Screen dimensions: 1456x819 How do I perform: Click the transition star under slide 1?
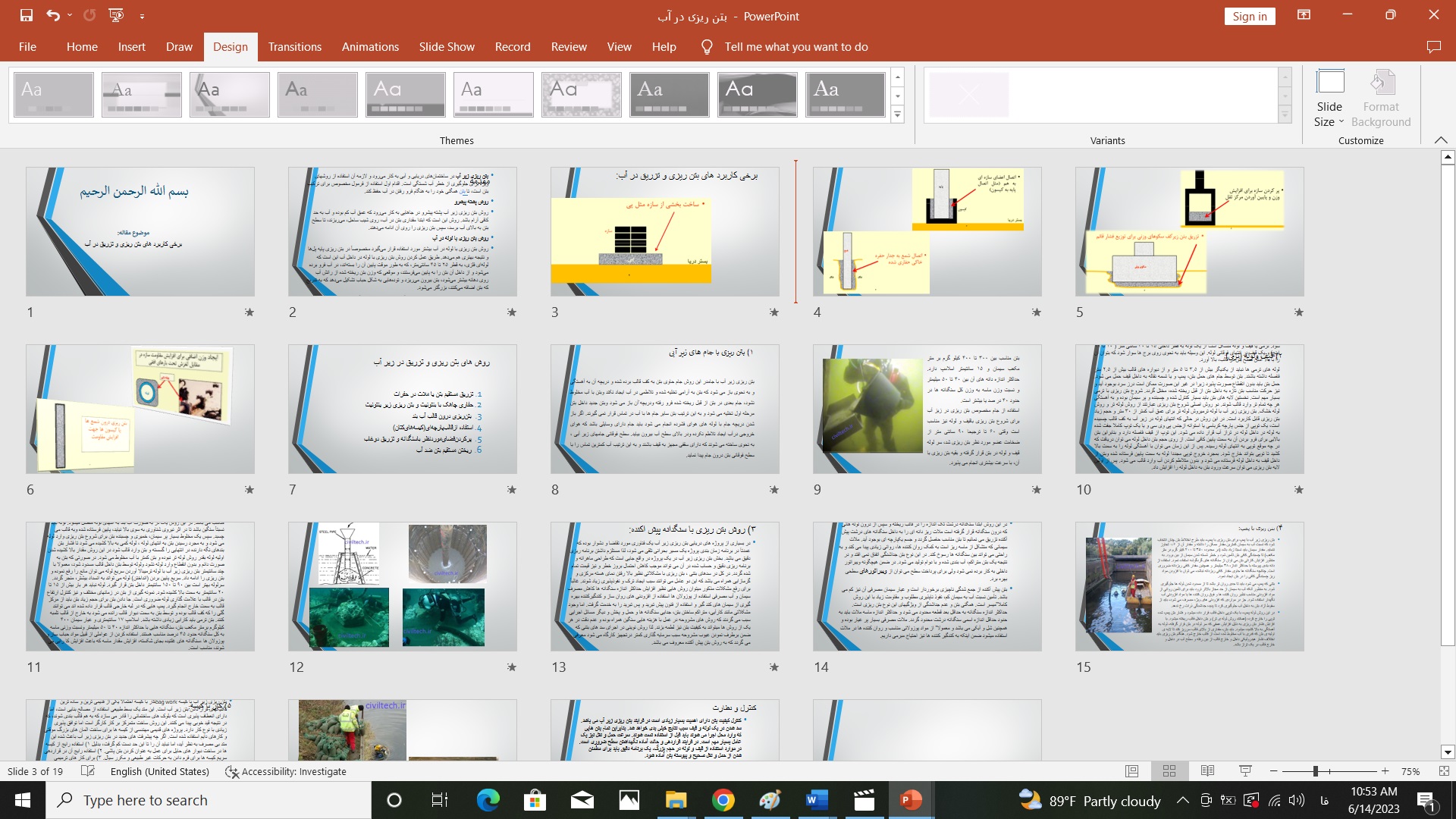coord(249,312)
